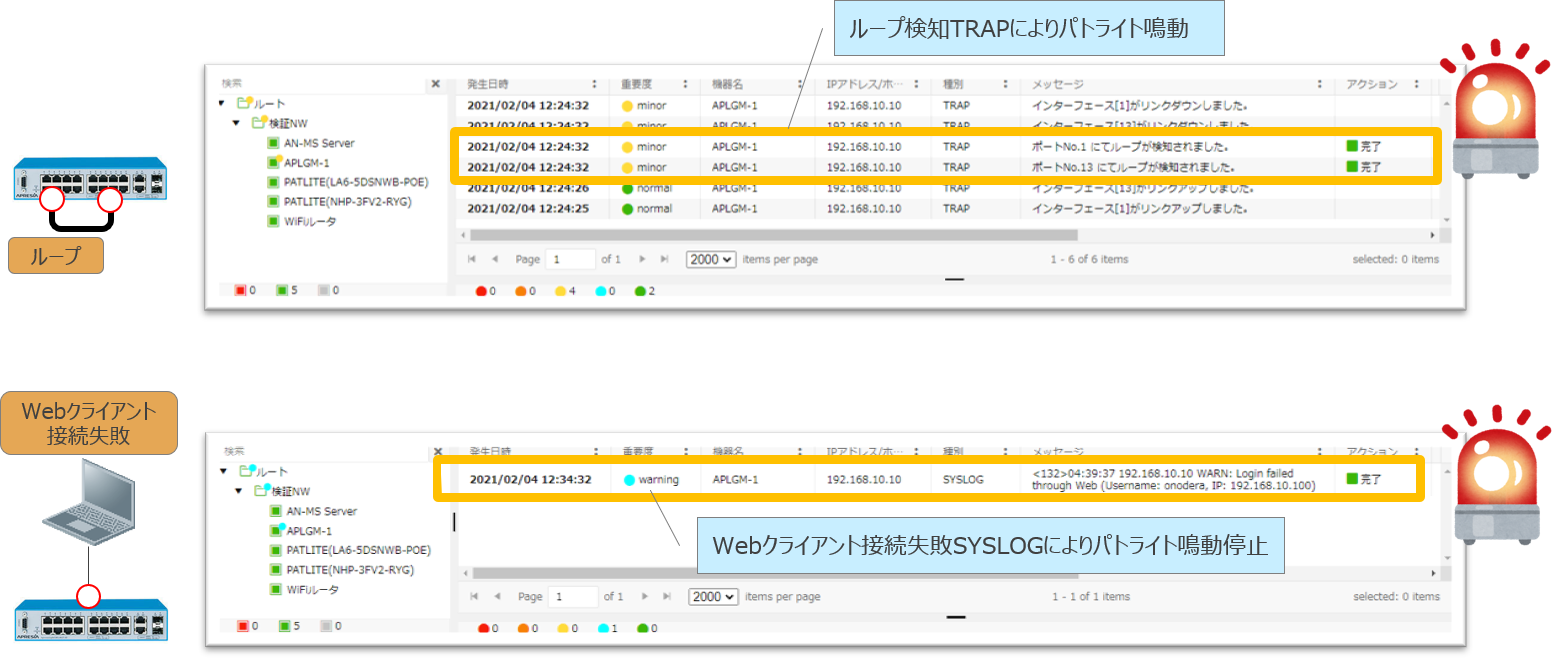Click horizontal scrollbar of TRAP event table
This screenshot has width=1559, height=661.
coord(773,235)
